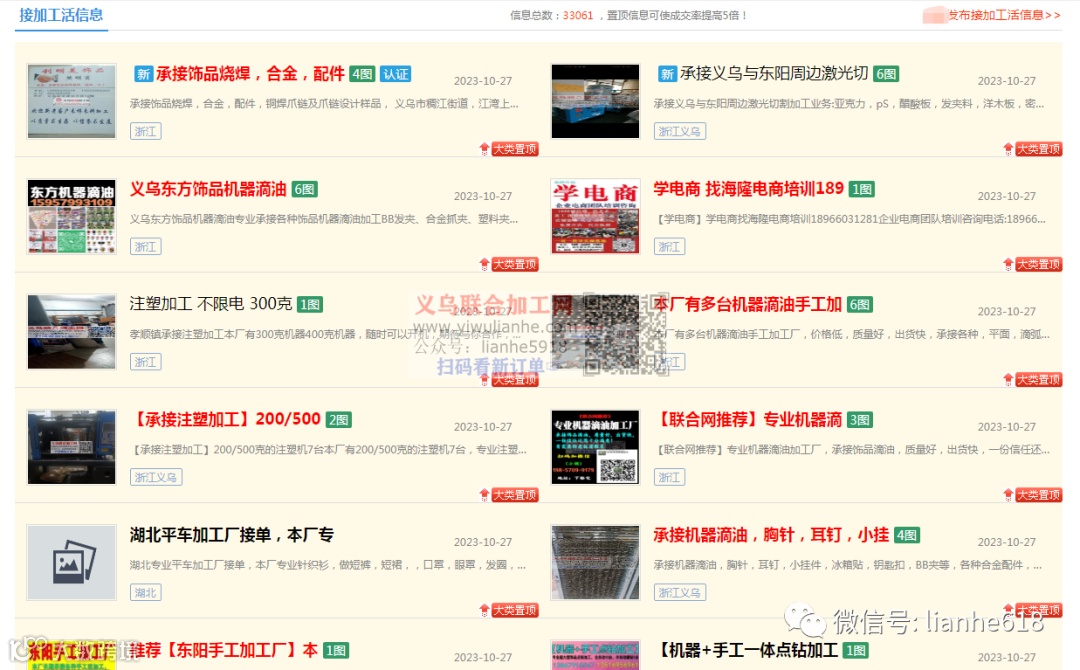
Task: Open thumbnail of 承接机器滴油,胸针 listing
Action: [x=596, y=563]
